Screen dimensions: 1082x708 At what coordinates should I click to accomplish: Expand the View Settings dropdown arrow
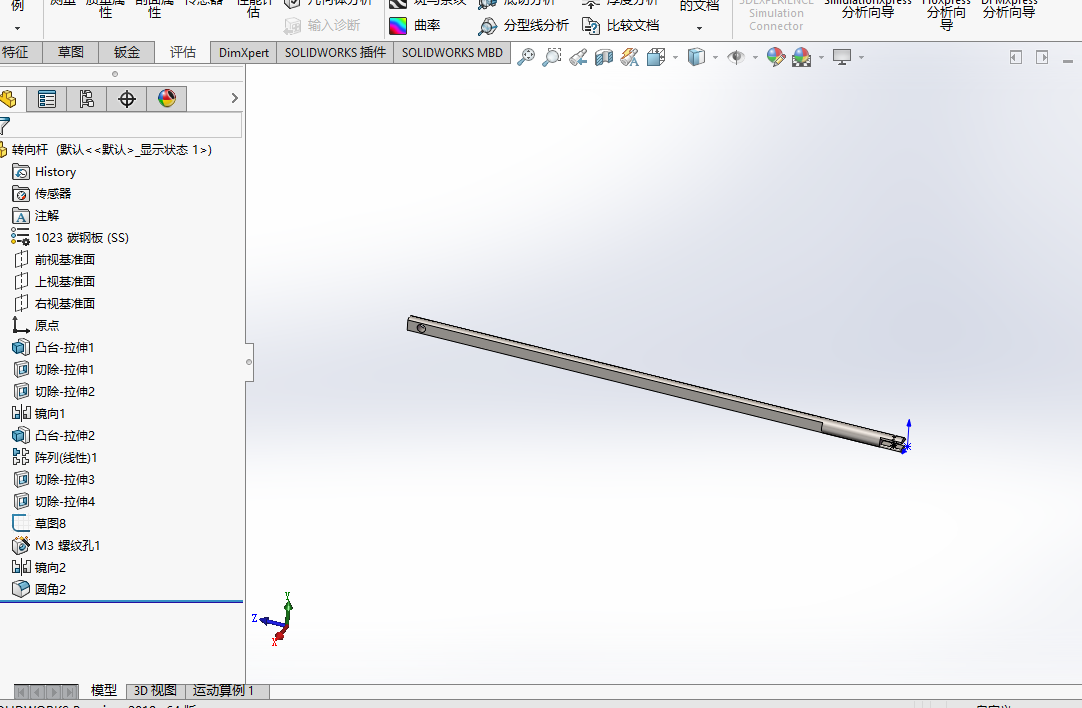(861, 58)
